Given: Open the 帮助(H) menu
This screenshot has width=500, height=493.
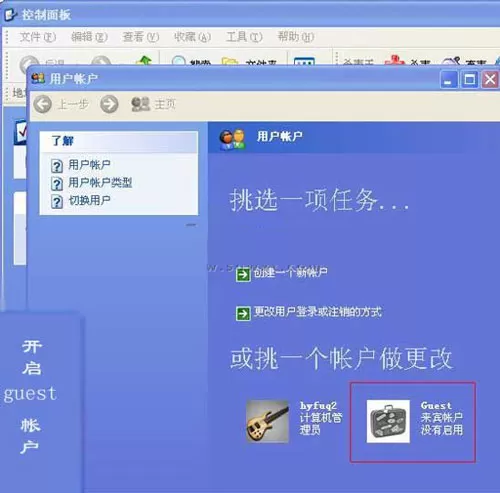Looking at the screenshot, I should pyautogui.click(x=296, y=37).
